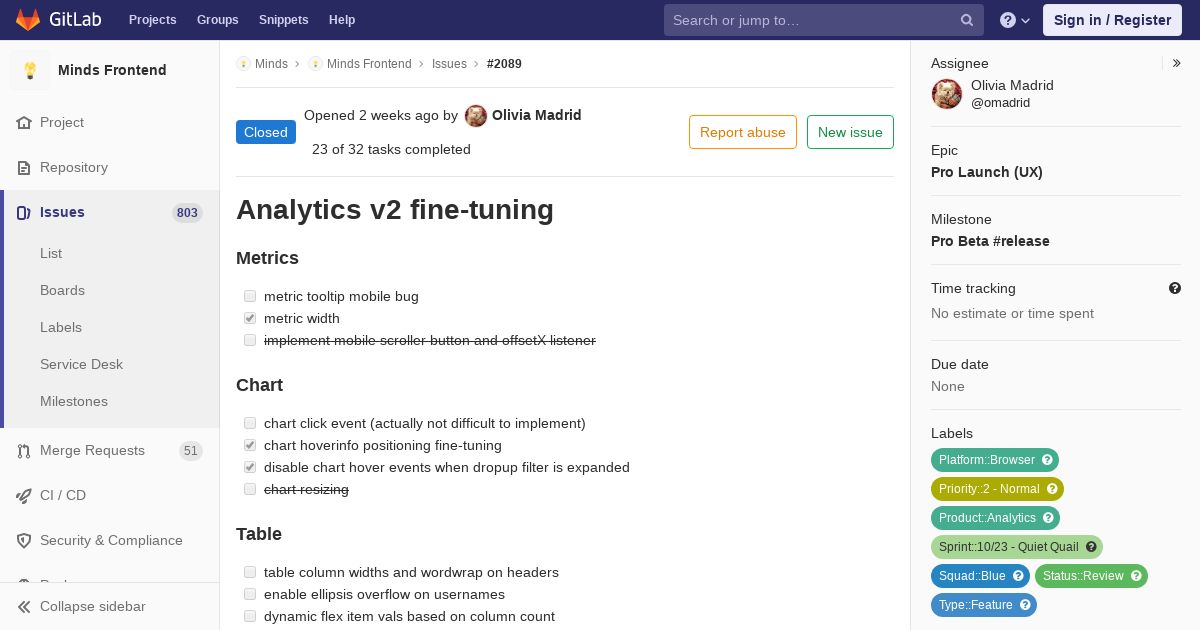Click the Report abuse button

point(743,132)
